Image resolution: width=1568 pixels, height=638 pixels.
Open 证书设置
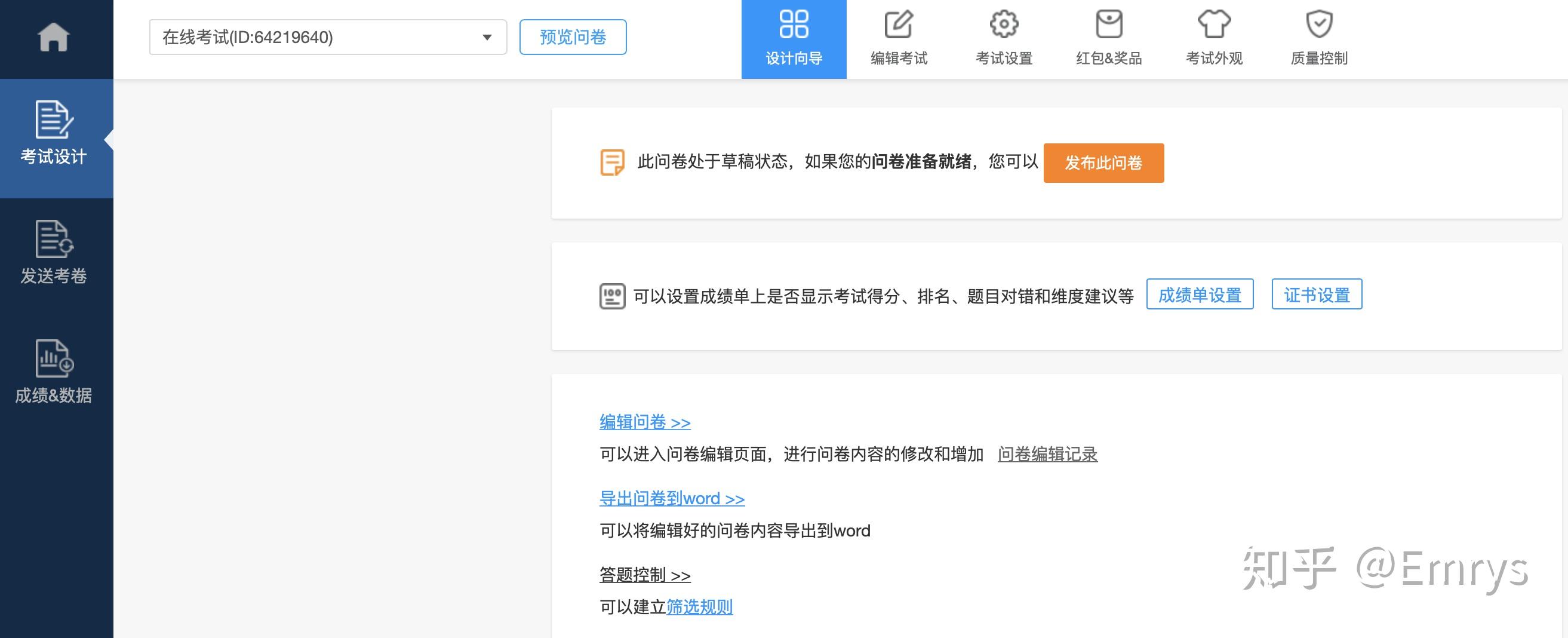(1317, 295)
